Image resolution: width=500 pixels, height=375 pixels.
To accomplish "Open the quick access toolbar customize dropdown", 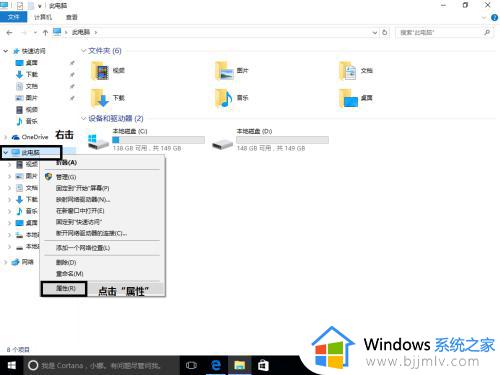I will point(40,6).
